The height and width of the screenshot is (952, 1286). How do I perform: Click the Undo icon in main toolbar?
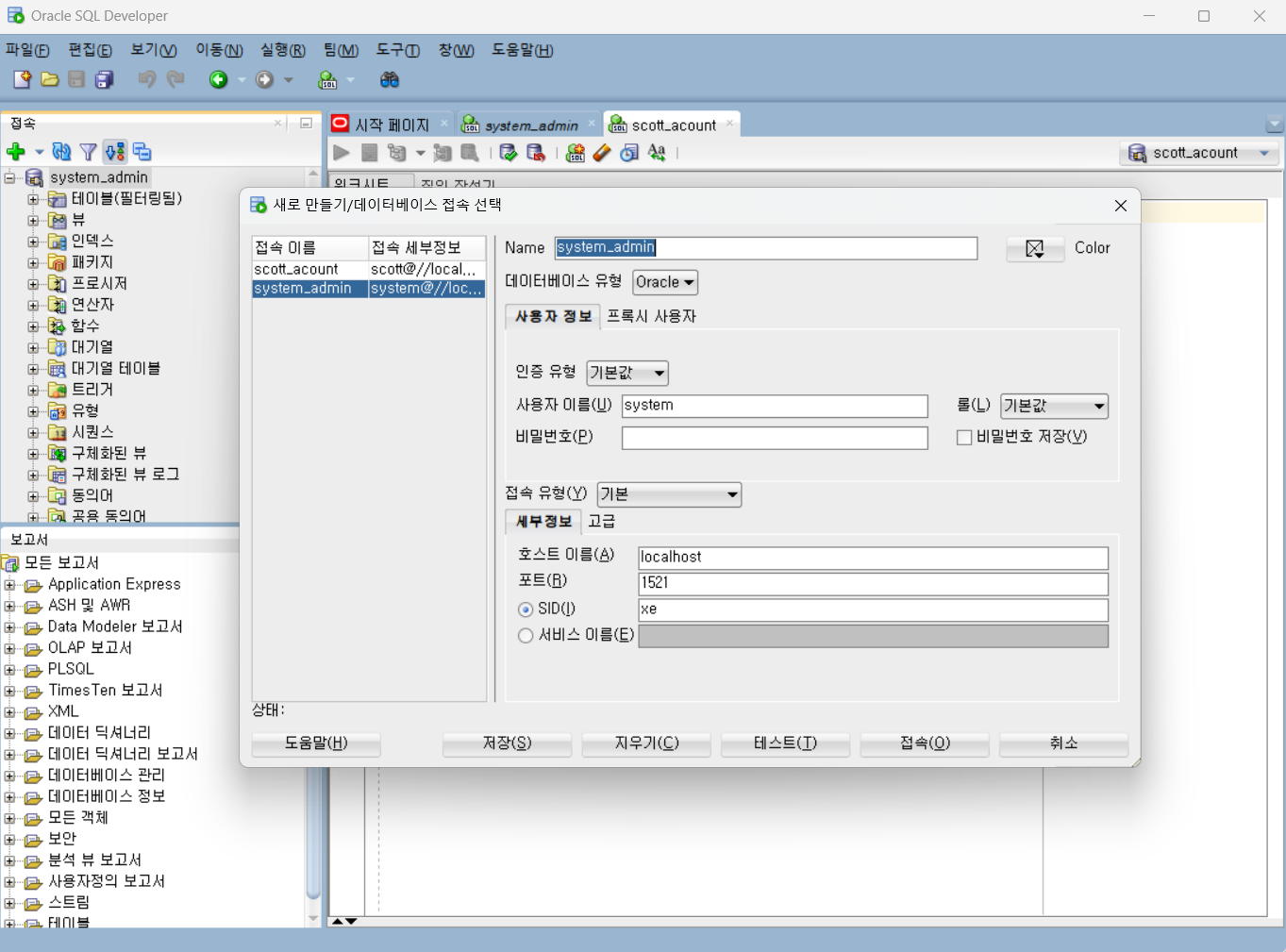click(x=147, y=80)
